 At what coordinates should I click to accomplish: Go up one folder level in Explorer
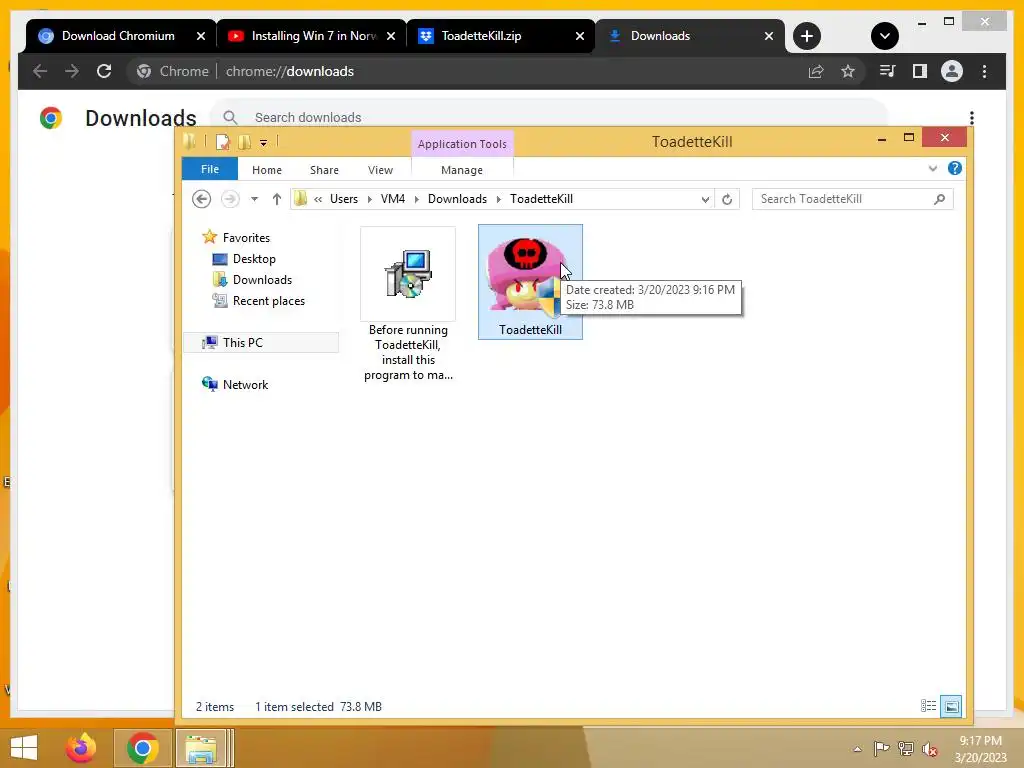(276, 199)
